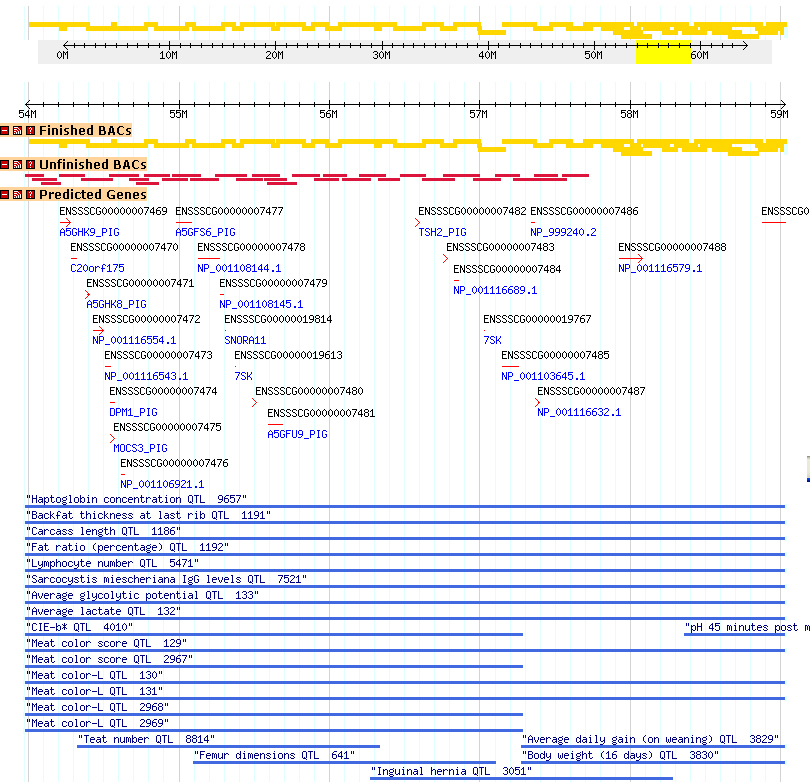Click share icon for Finished BACs track
Screen dimensions: 810x783
pyautogui.click(x=18, y=131)
